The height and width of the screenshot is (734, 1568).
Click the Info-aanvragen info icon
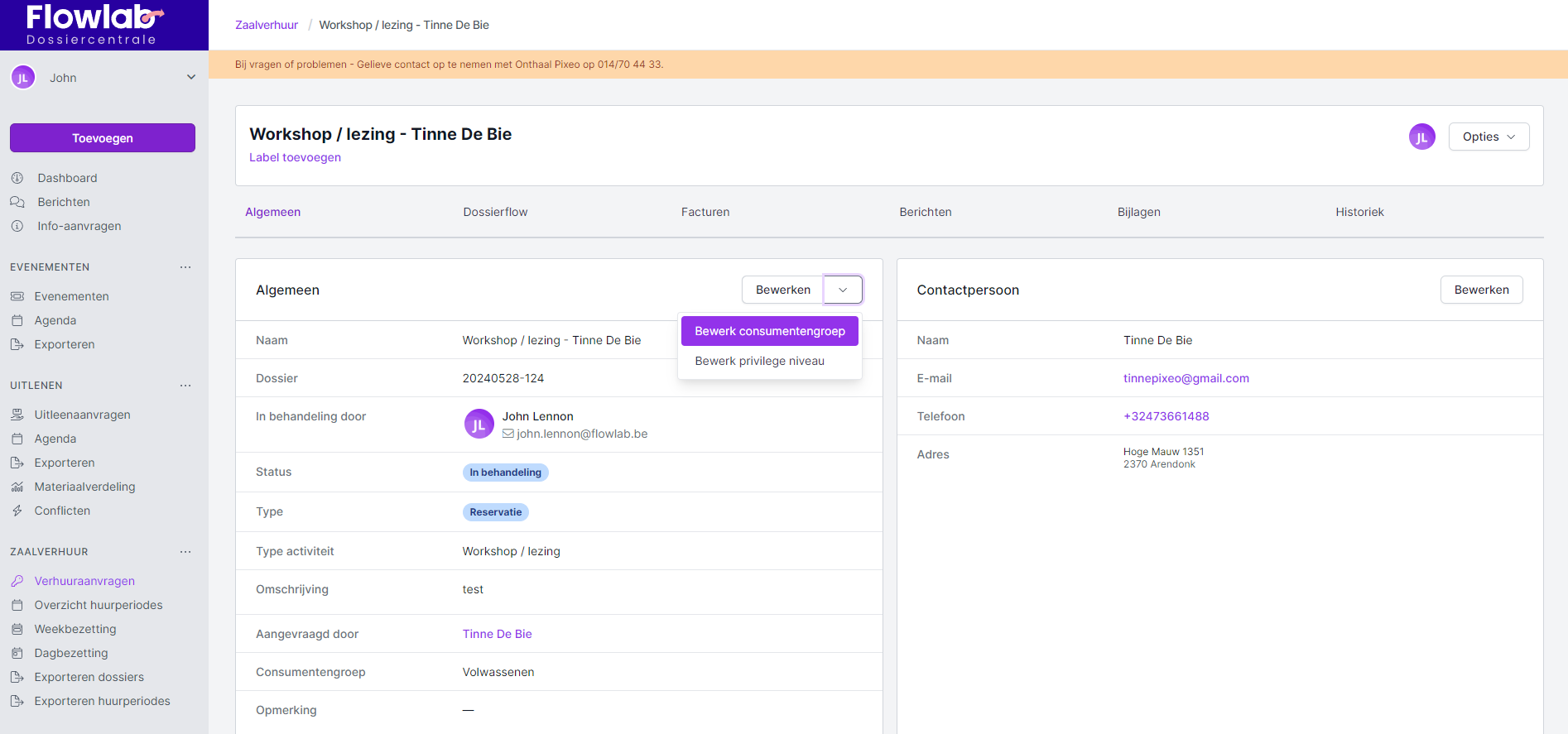(17, 226)
